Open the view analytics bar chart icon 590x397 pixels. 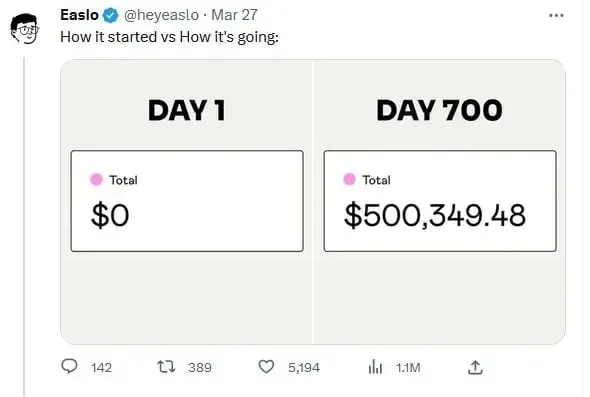click(x=375, y=367)
